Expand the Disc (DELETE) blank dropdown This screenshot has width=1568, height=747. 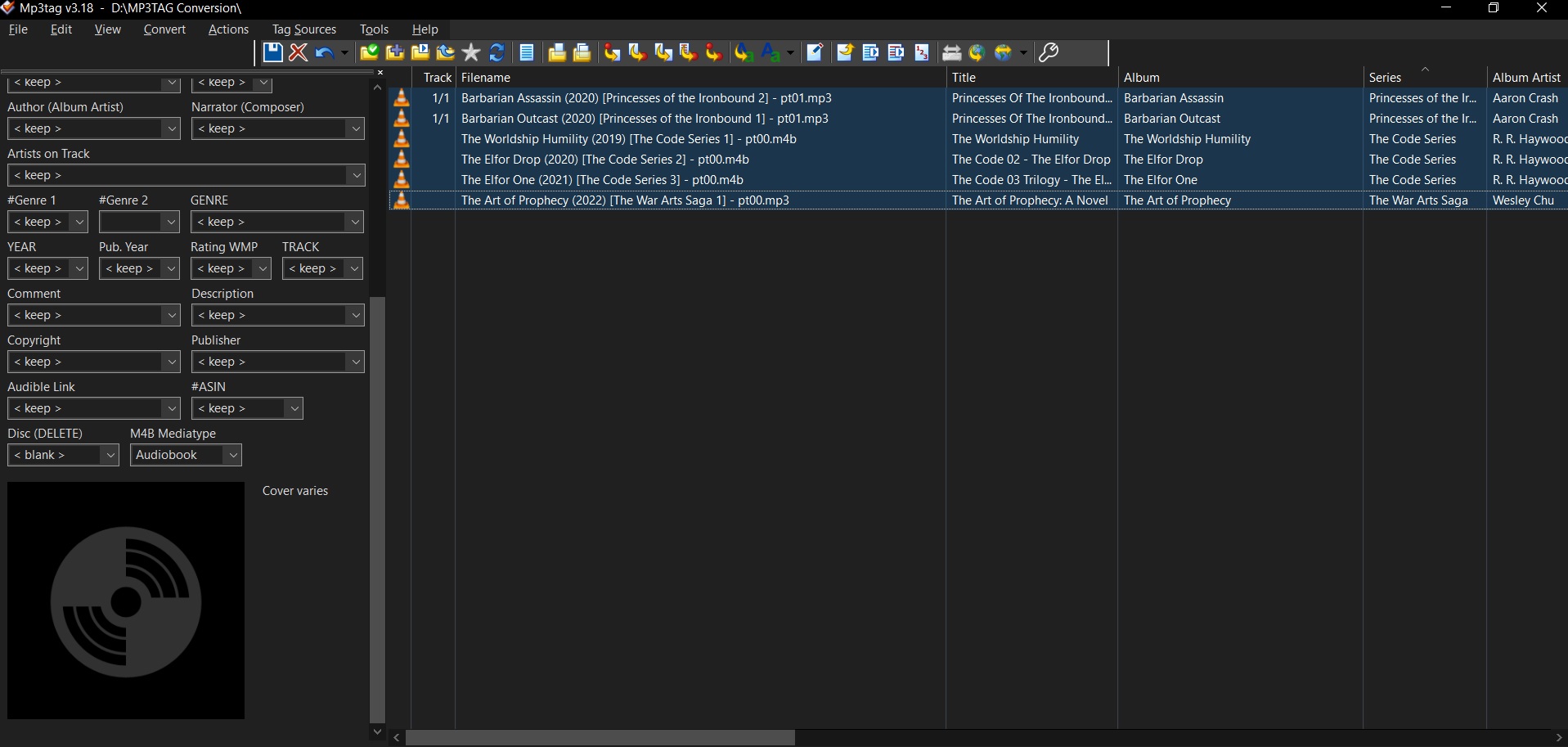pos(110,455)
